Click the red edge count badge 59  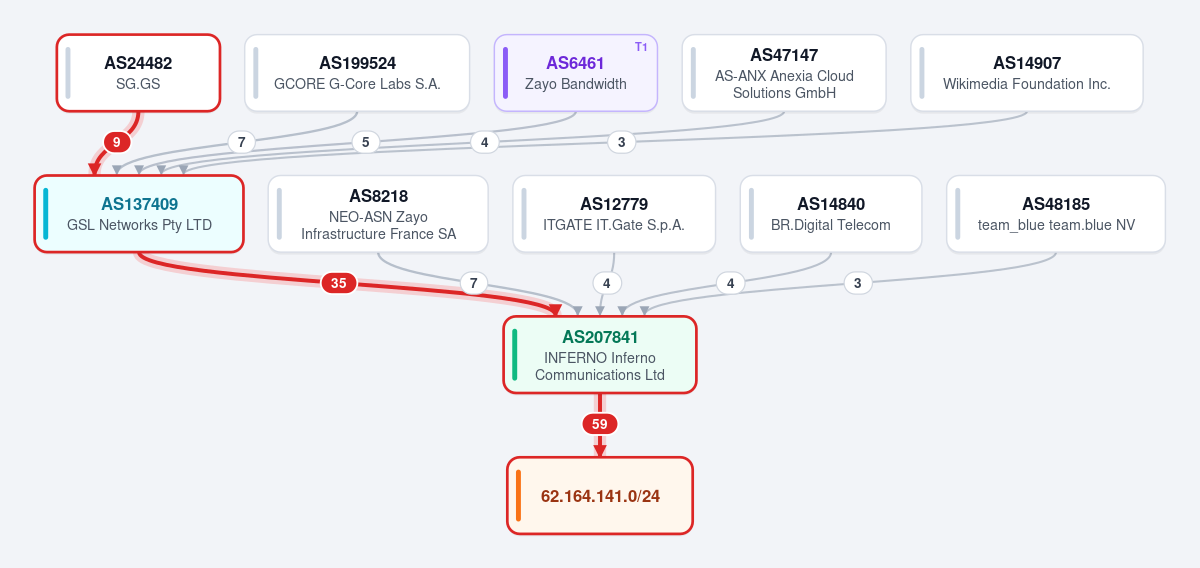click(600, 424)
